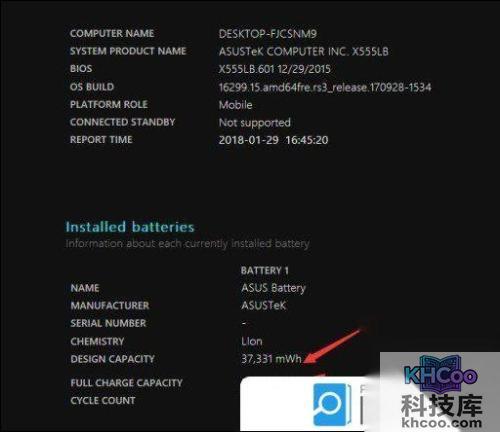Viewport: 500px width, 432px height.
Task: Click the CONNECTED STANDBY Not supported value
Action: point(255,123)
